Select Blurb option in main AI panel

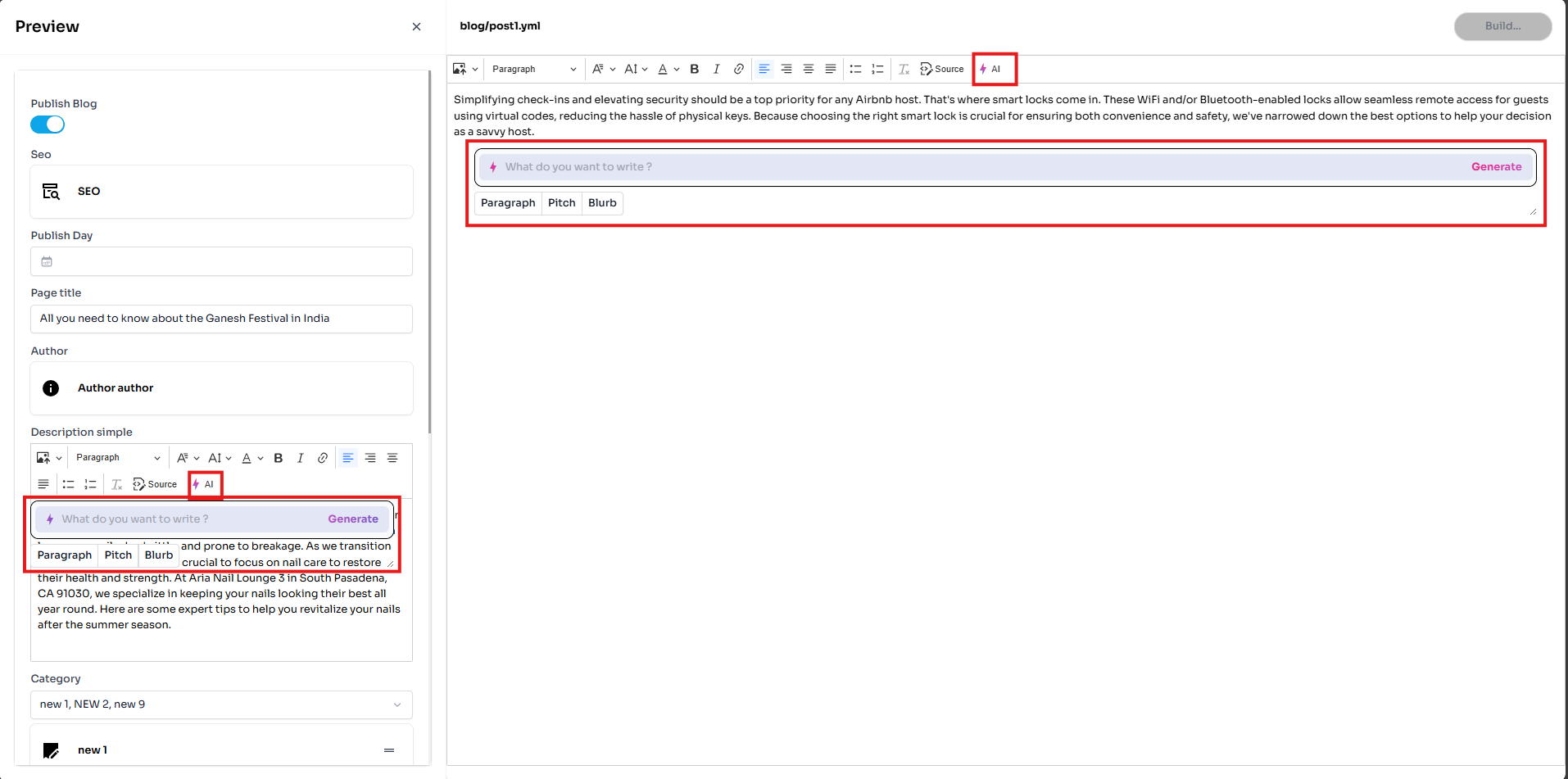(x=602, y=203)
